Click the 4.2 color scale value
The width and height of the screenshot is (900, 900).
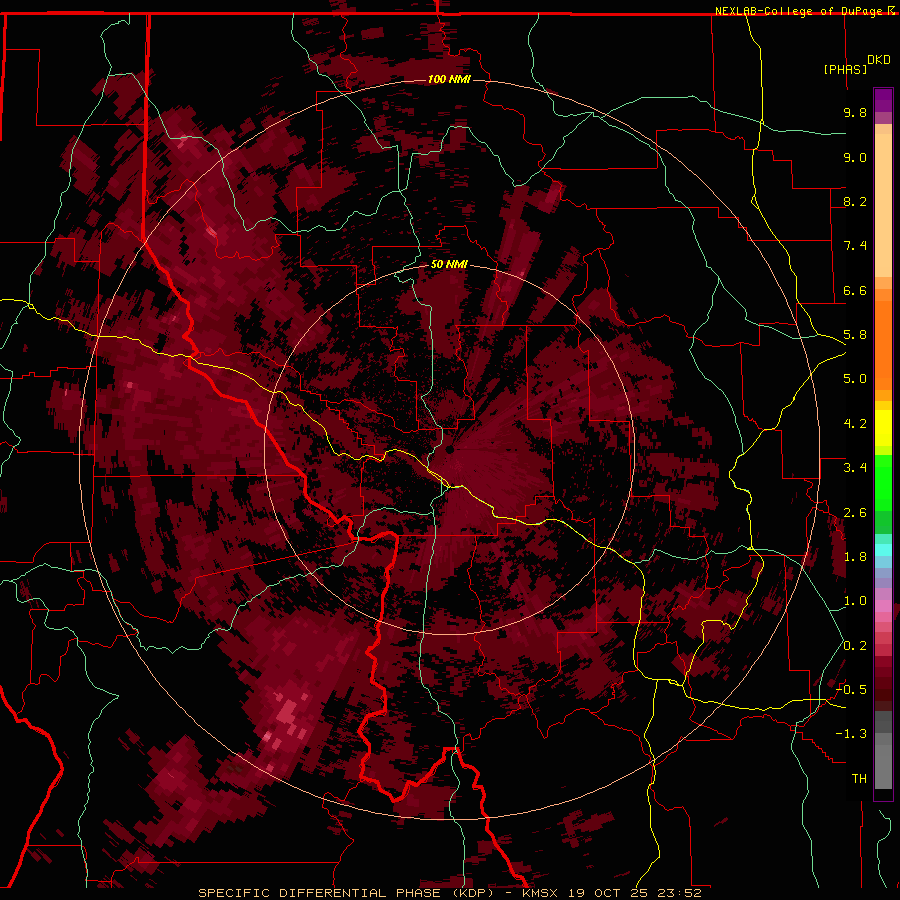[x=855, y=424]
